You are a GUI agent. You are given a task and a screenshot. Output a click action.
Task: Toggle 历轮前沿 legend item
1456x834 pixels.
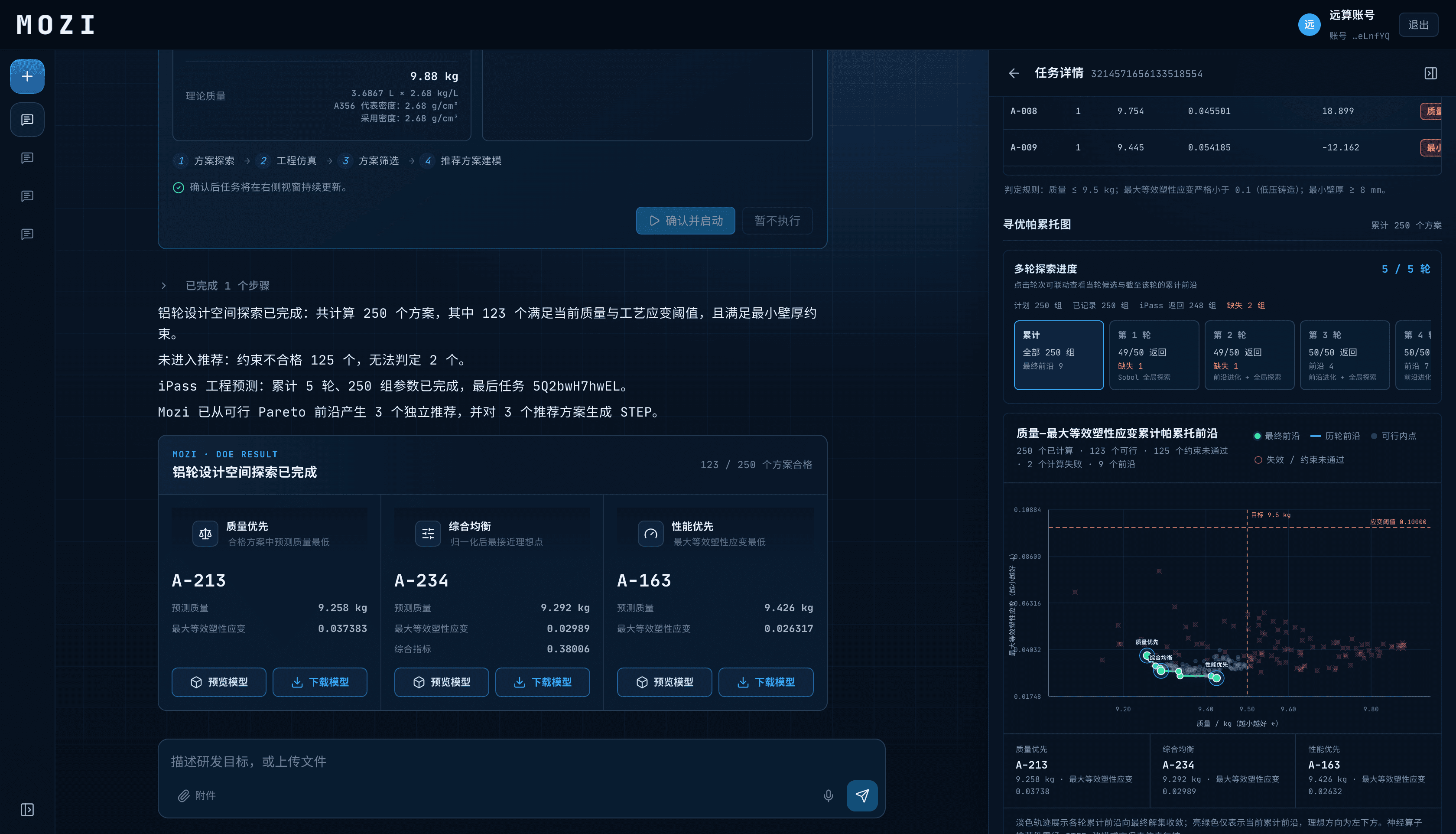tap(1335, 436)
